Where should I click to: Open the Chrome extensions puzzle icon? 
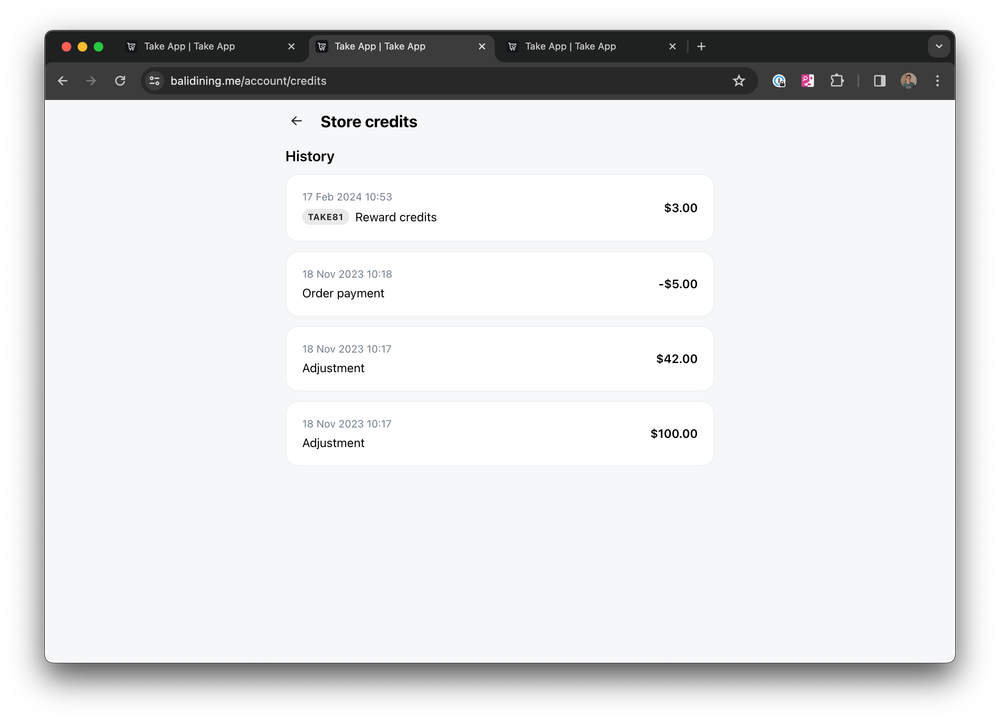(837, 81)
